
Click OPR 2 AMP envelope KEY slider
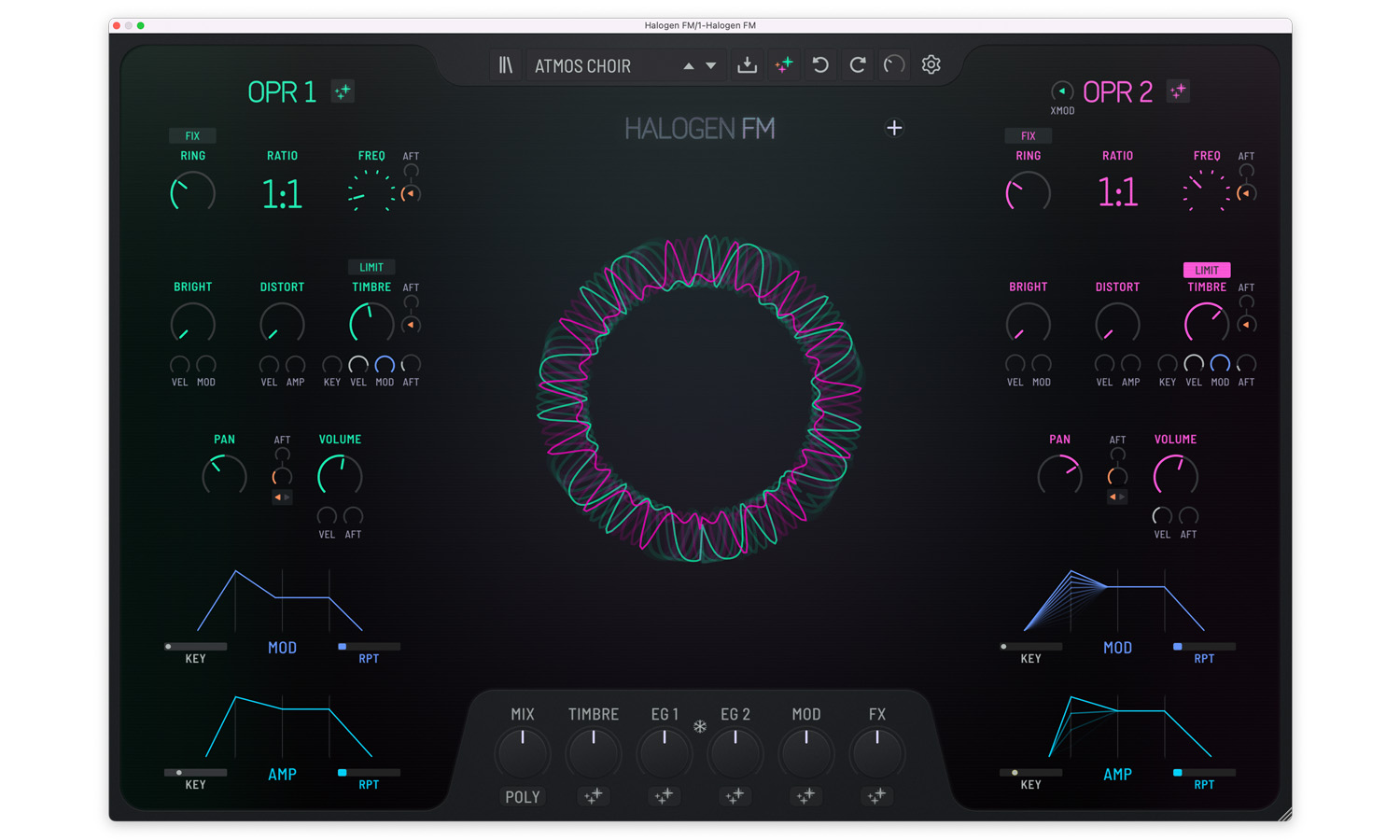point(1030,772)
